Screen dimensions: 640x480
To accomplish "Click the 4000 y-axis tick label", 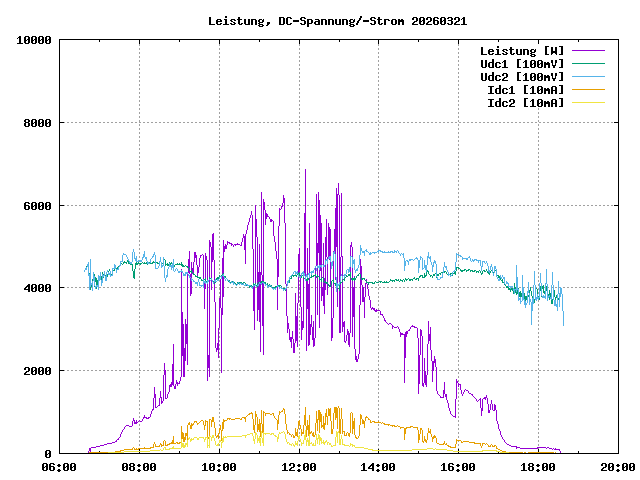I will (x=37, y=288).
